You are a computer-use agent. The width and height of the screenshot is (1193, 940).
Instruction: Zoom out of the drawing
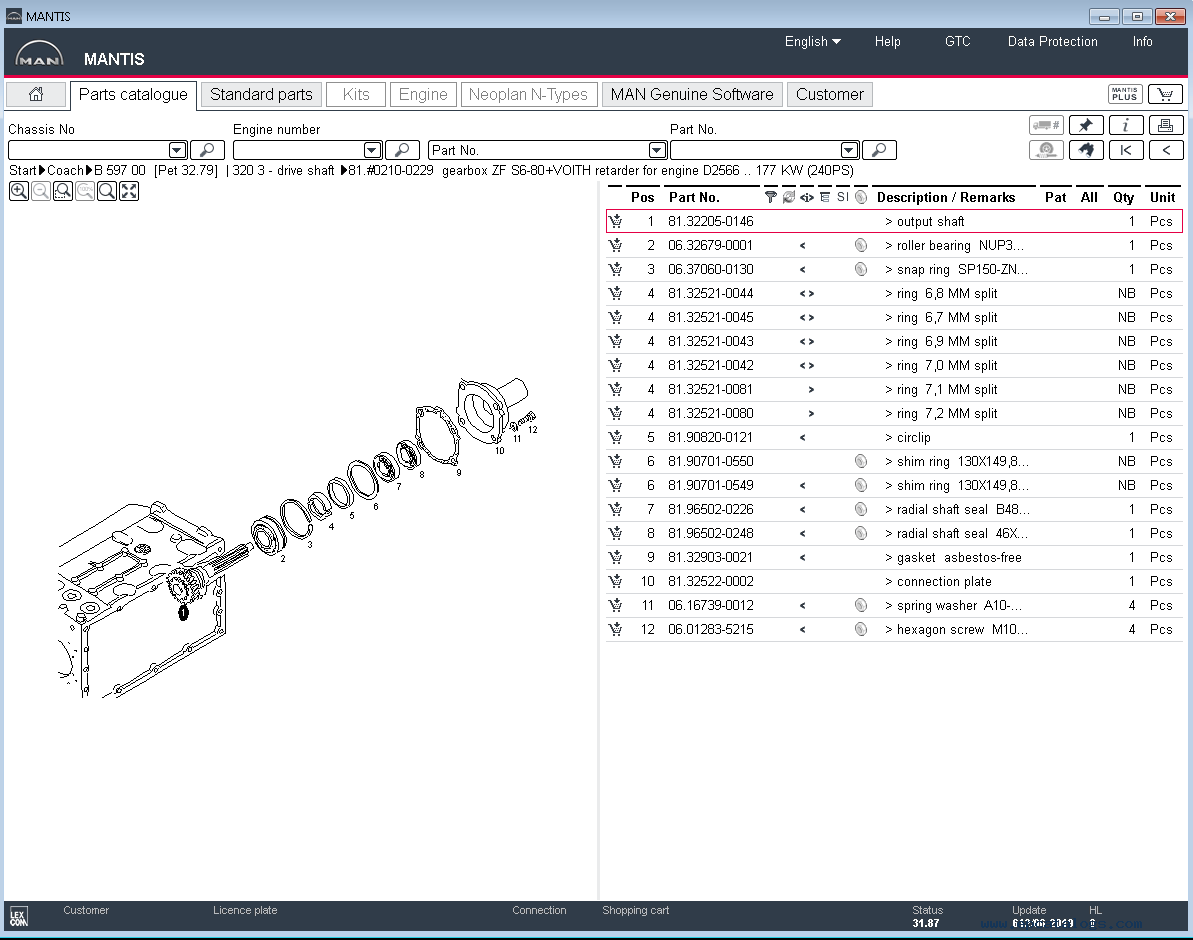41,191
